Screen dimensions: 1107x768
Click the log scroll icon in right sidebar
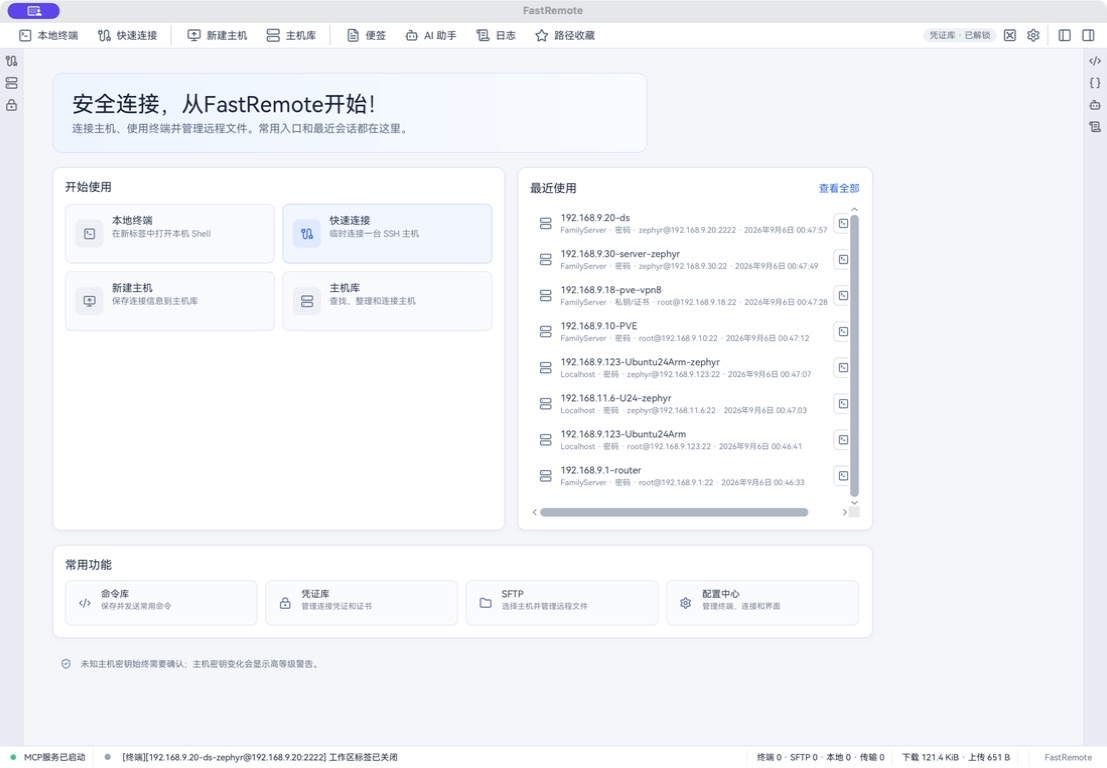[1095, 127]
